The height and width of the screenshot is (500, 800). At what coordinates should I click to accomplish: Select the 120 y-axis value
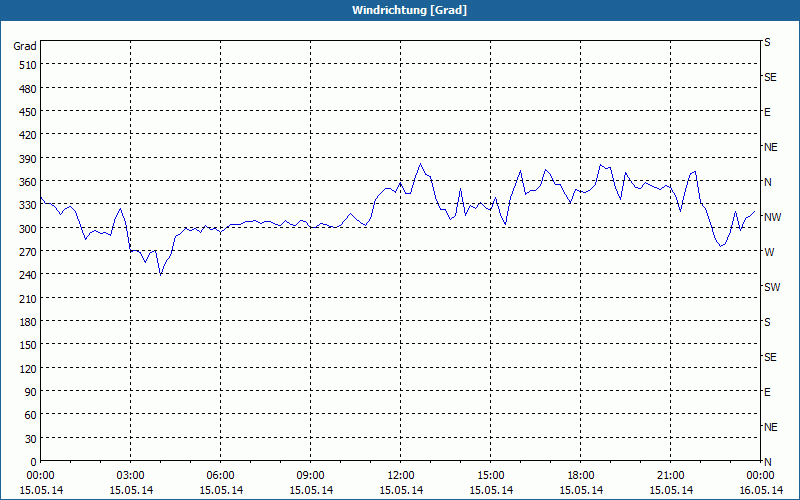pyautogui.click(x=28, y=369)
